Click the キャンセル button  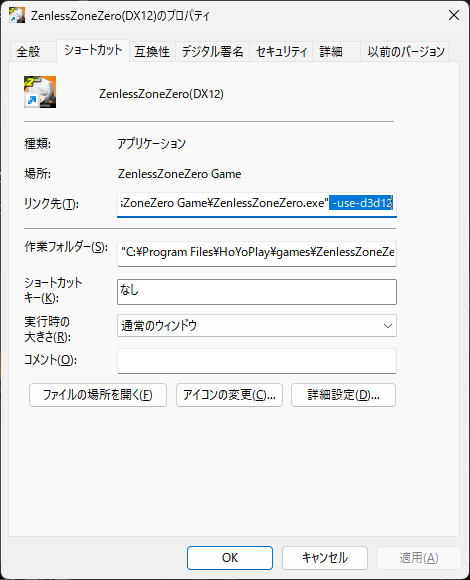point(325,558)
